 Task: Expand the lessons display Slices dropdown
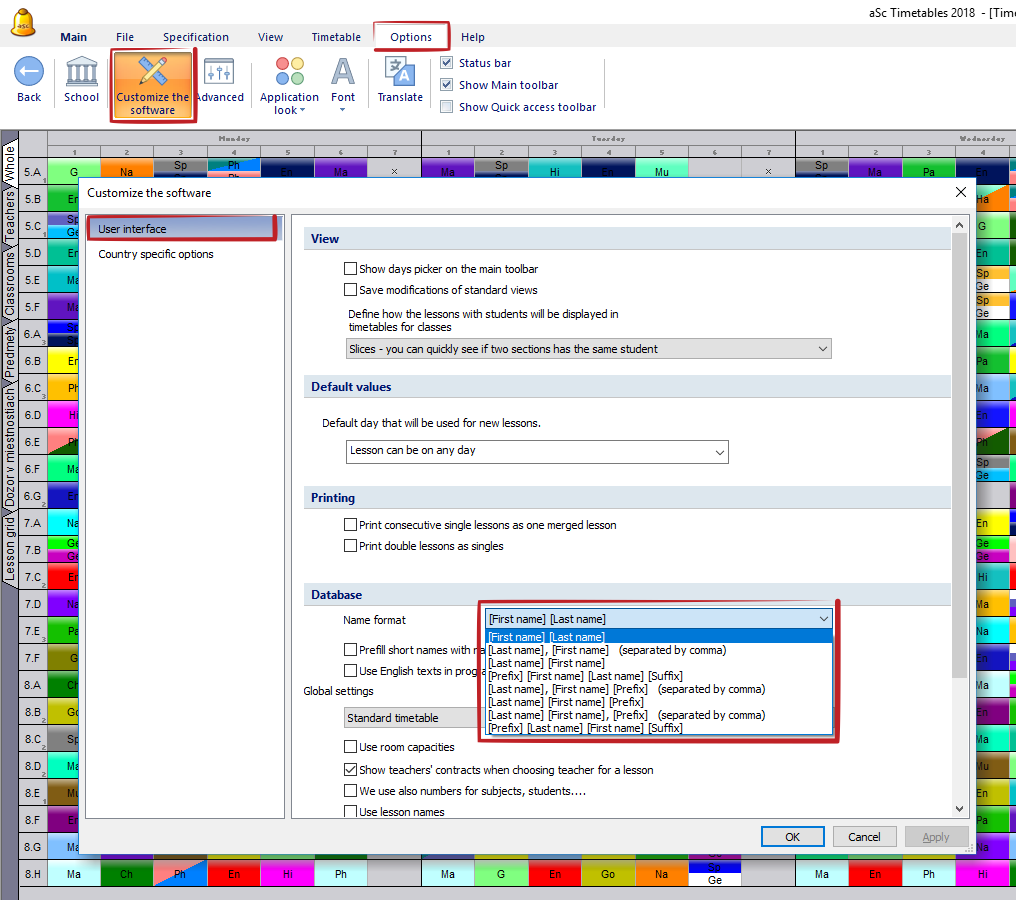(588, 349)
